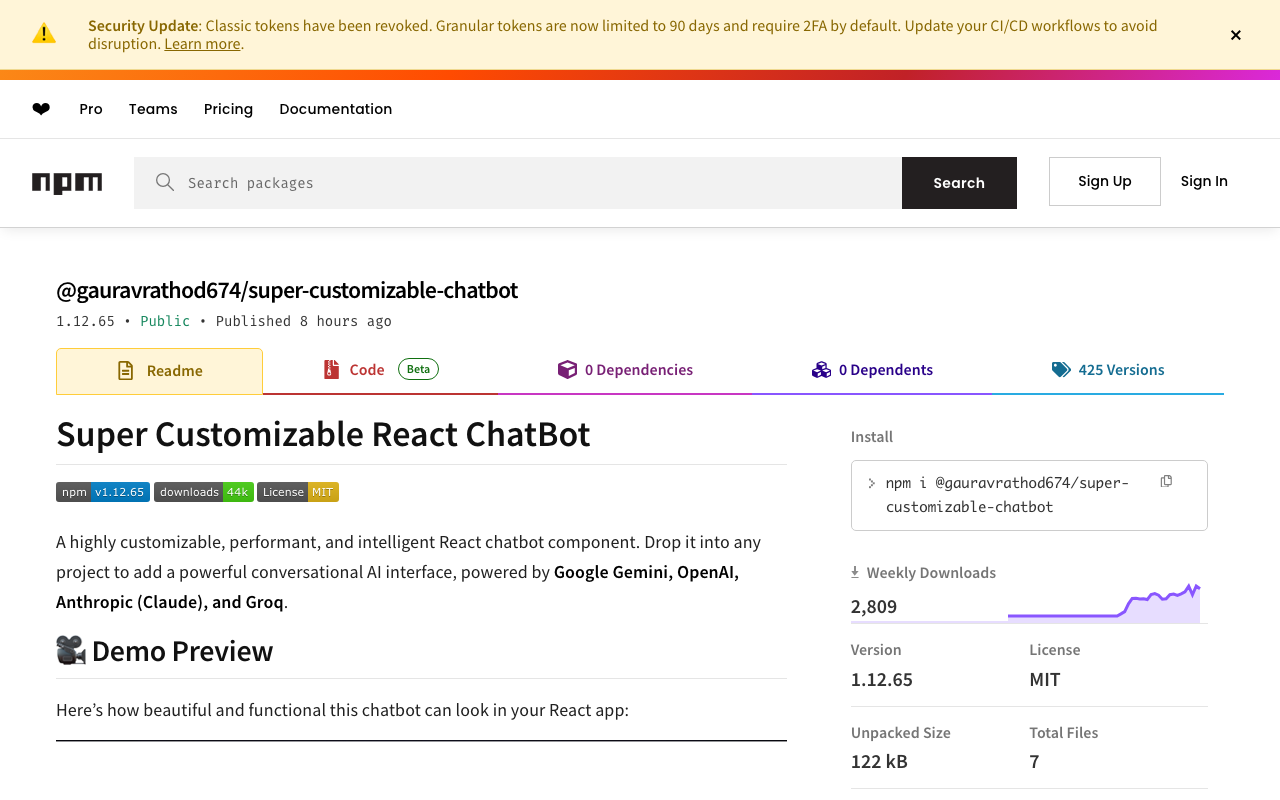Follow the Learn more link

point(202,44)
